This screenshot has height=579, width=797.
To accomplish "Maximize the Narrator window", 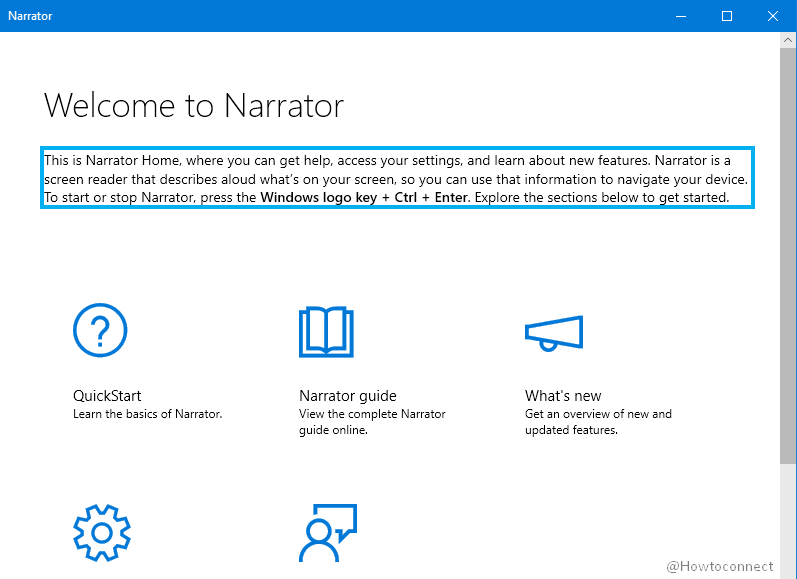I will pyautogui.click(x=727, y=16).
